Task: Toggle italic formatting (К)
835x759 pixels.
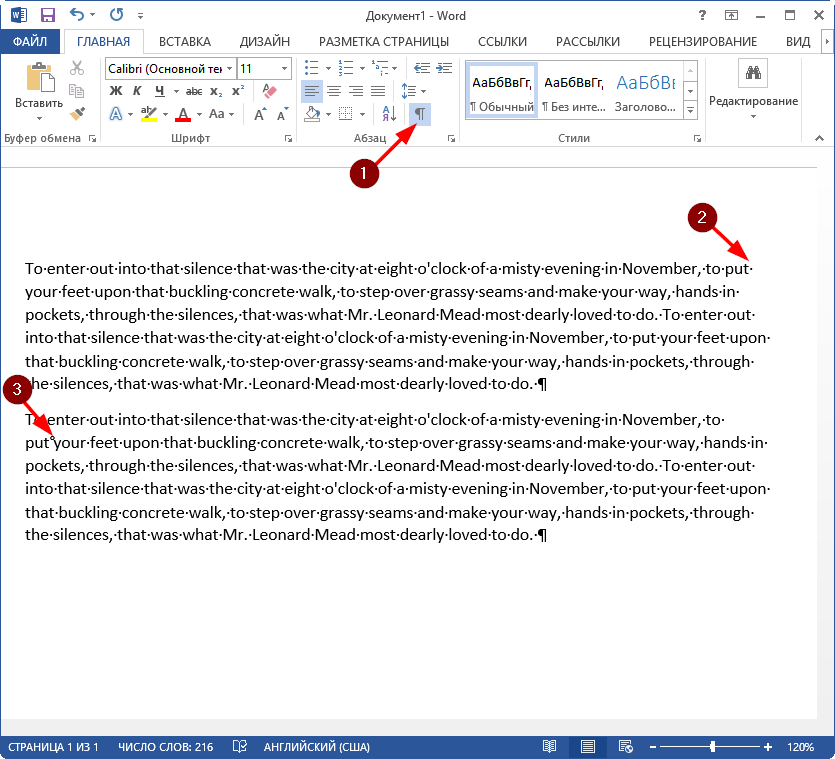Action: [x=135, y=91]
